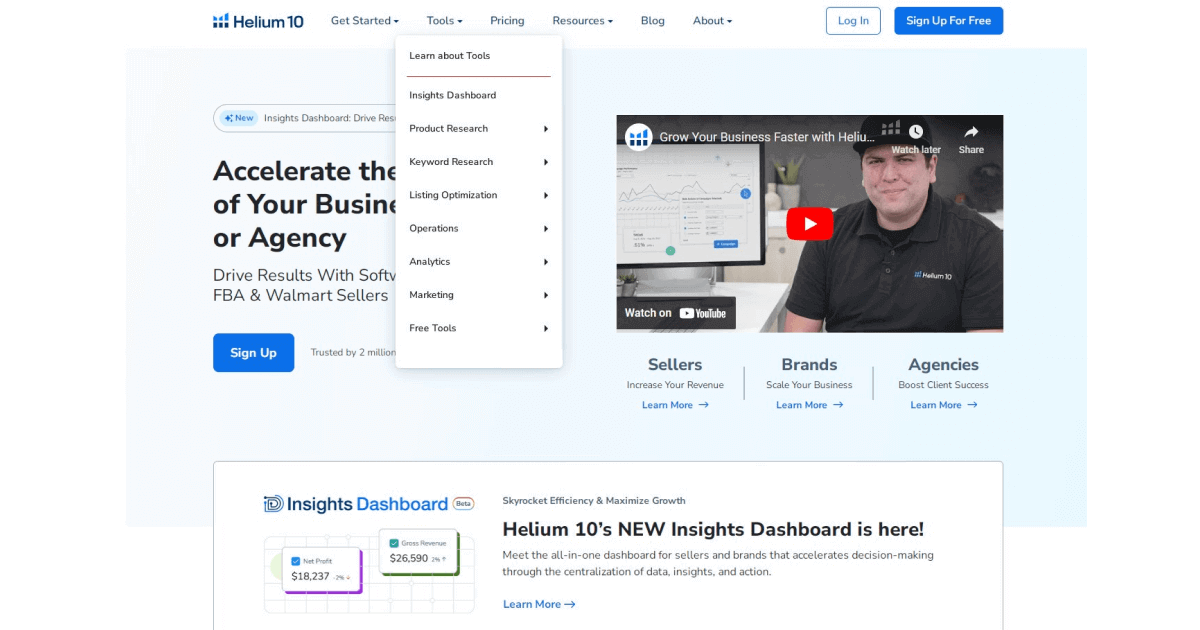Open Get Started dropdown menu
This screenshot has height=630, width=1200.
(365, 21)
